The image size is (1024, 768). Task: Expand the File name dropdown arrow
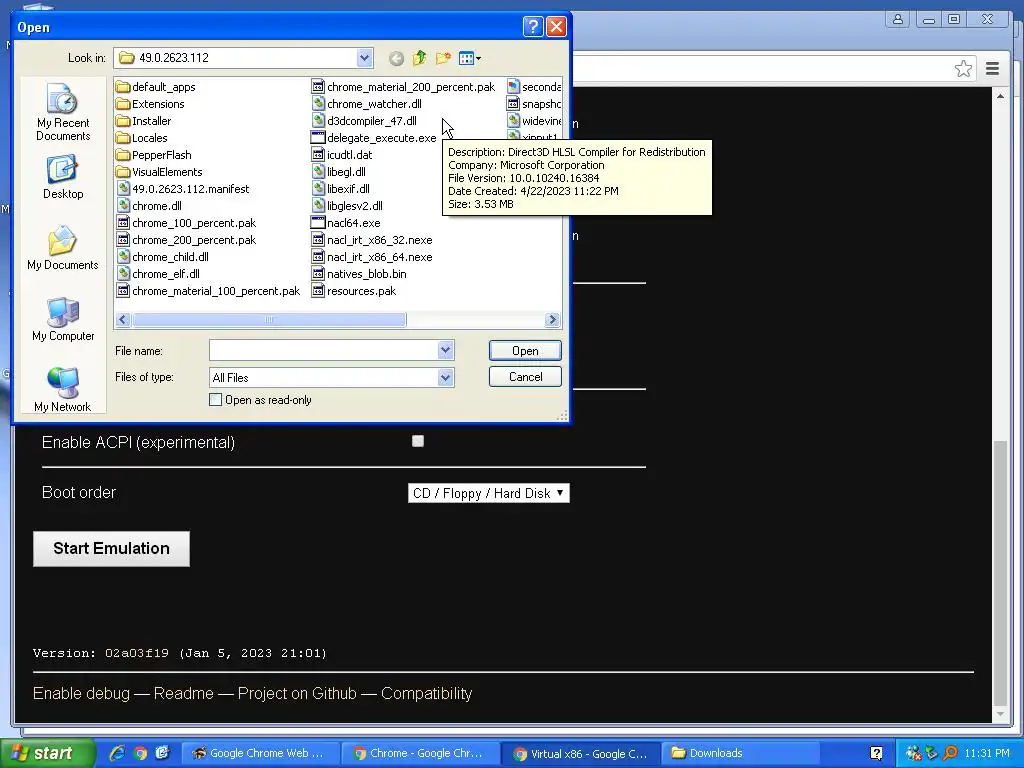pyautogui.click(x=445, y=351)
